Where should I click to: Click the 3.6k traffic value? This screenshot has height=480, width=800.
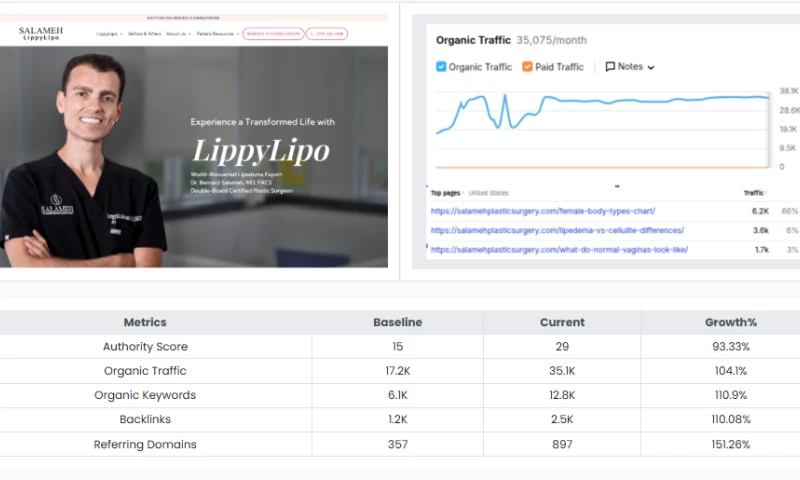[x=761, y=231]
